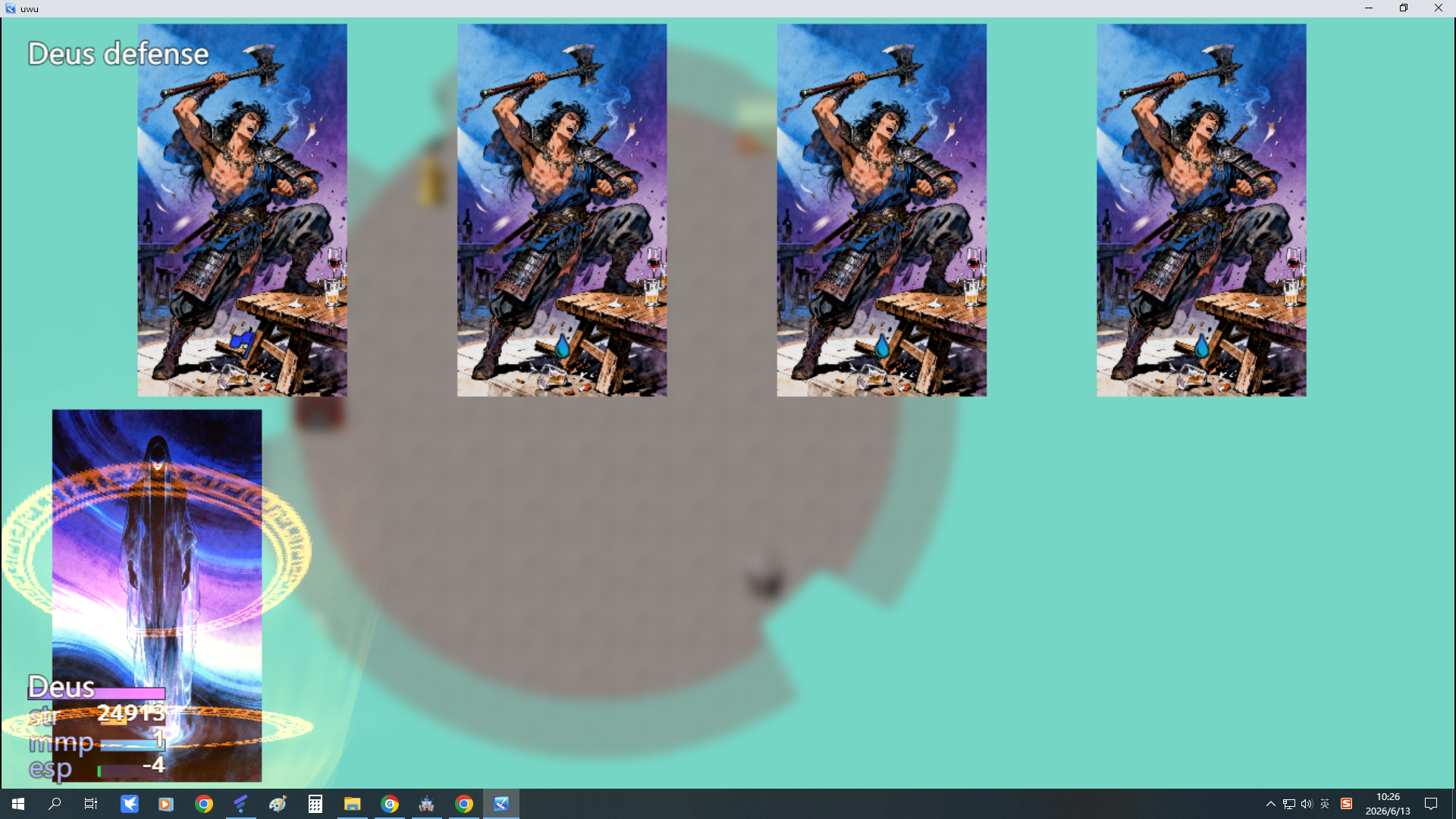
Task: Open the purple feather app in taskbar
Action: pos(241,804)
